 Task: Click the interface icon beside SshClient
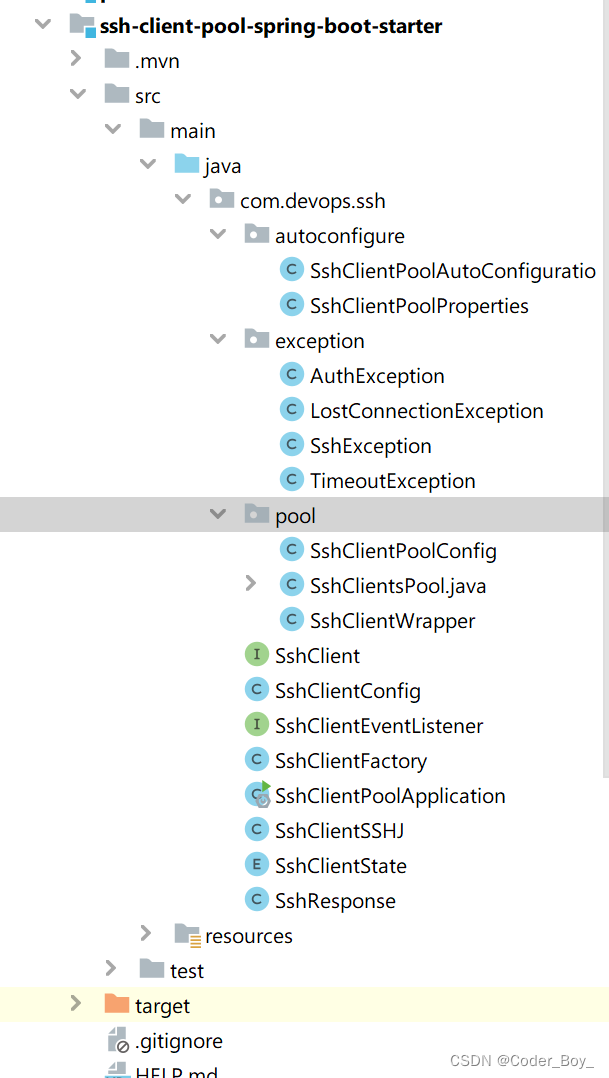click(x=256, y=655)
